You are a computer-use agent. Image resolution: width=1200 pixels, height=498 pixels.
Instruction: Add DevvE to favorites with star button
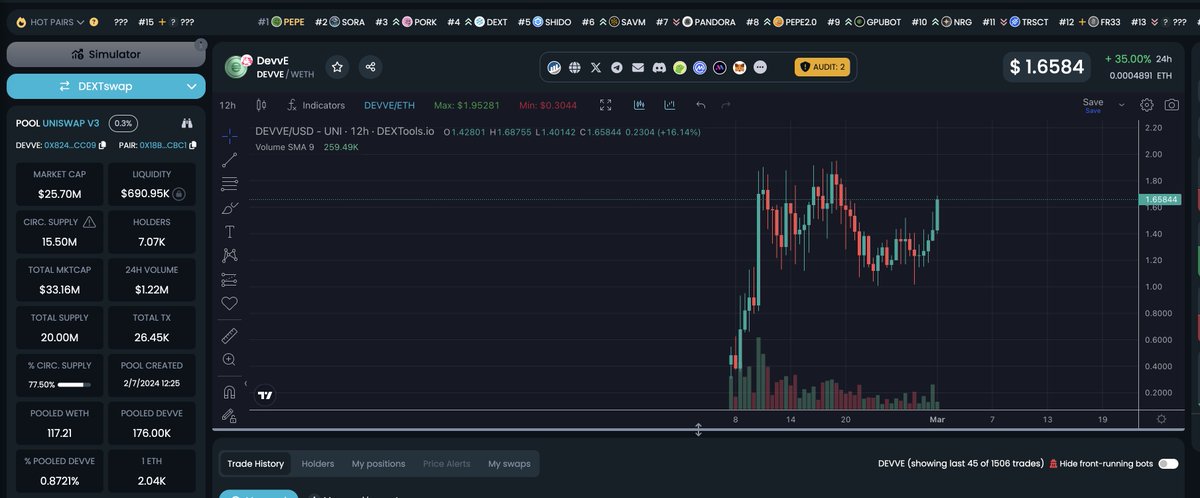pos(338,67)
